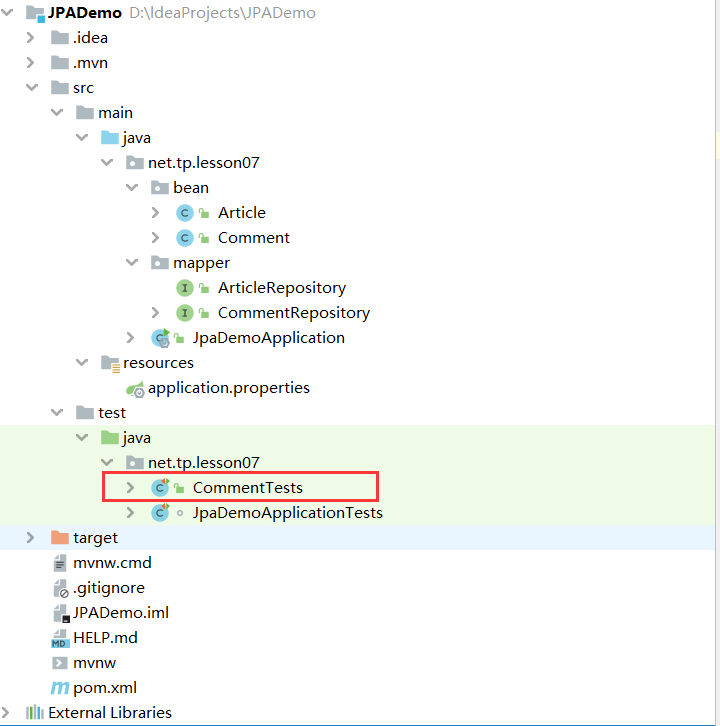The width and height of the screenshot is (720, 726).
Task: Expand the Article class node
Action: click(x=156, y=213)
